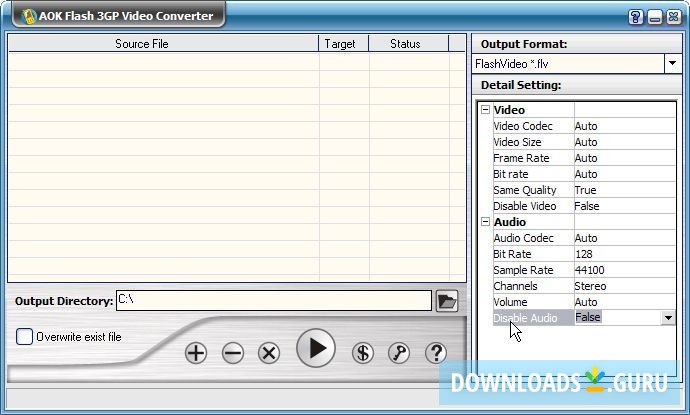Screen dimensions: 690x415
Task: Click the Output Directory path field
Action: (x=274, y=301)
